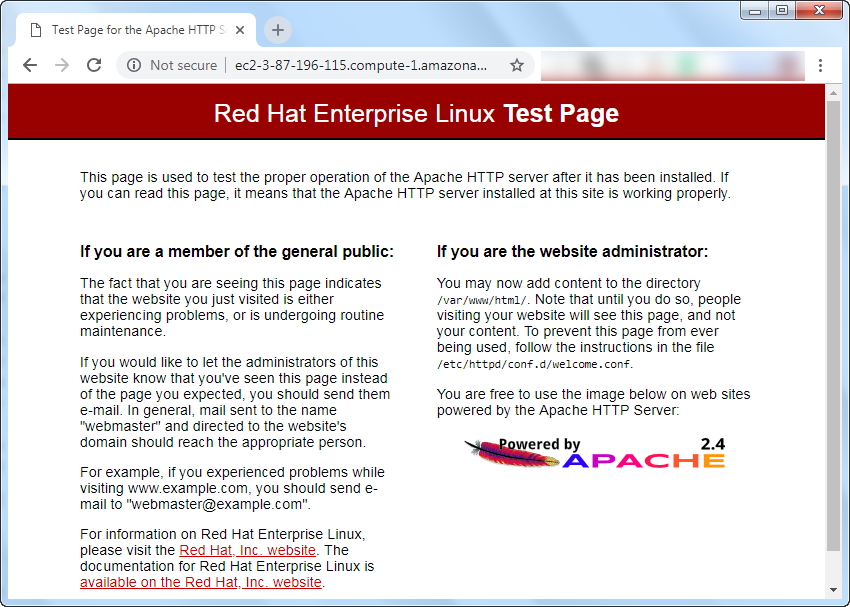Click the browser back arrow
This screenshot has height=607, width=850.
tap(30, 65)
